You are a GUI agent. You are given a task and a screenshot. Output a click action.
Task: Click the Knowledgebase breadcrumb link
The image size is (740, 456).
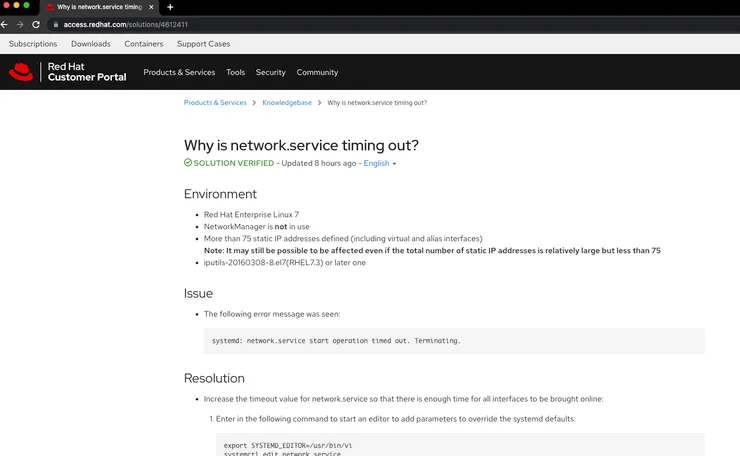[287, 103]
